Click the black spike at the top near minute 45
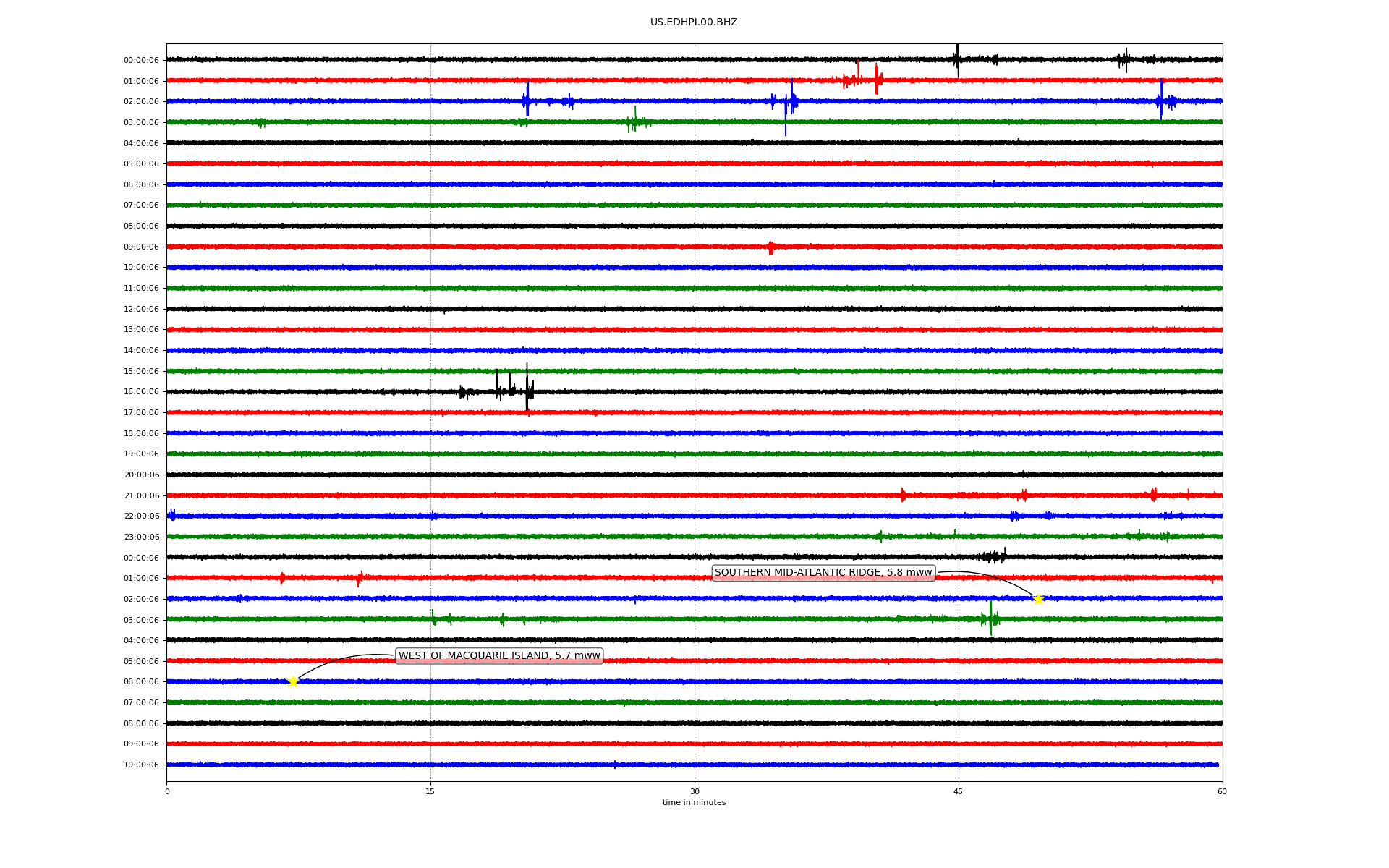1389x868 pixels. point(957,58)
